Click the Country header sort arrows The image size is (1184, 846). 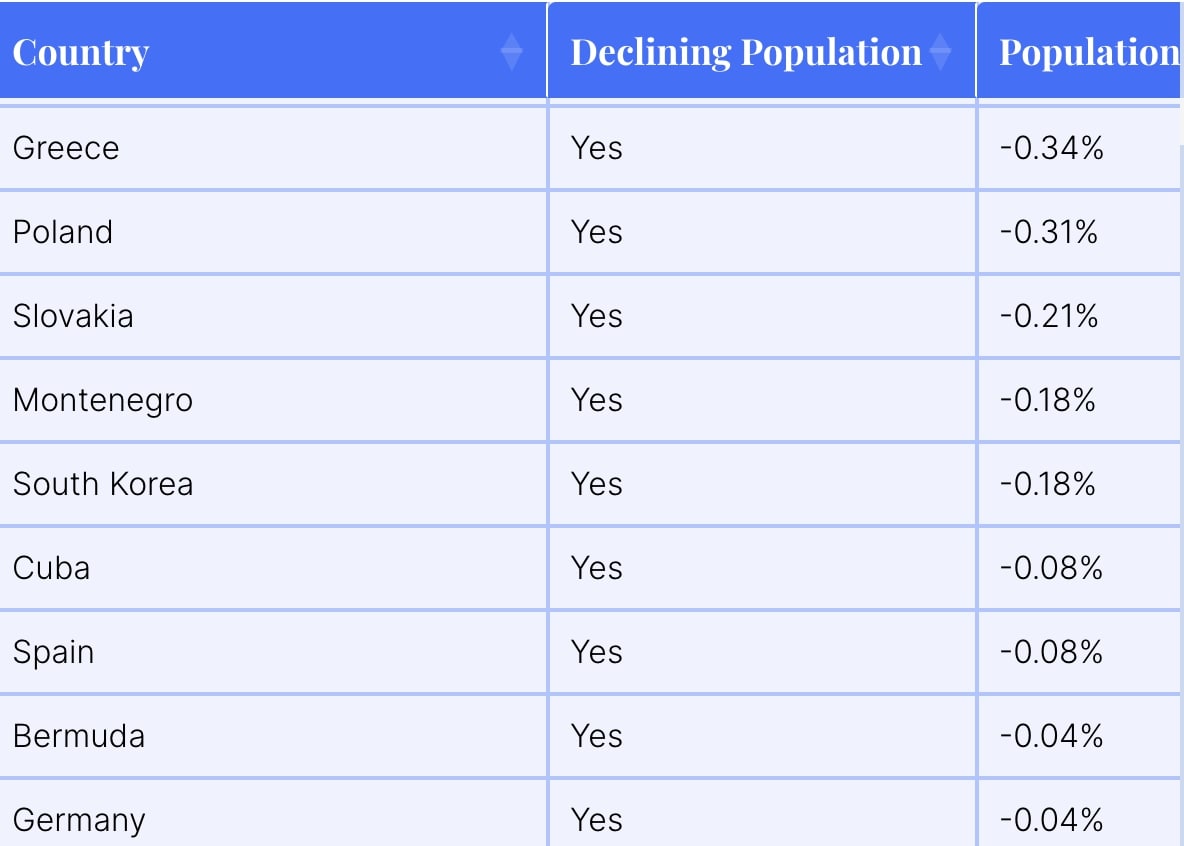(512, 51)
